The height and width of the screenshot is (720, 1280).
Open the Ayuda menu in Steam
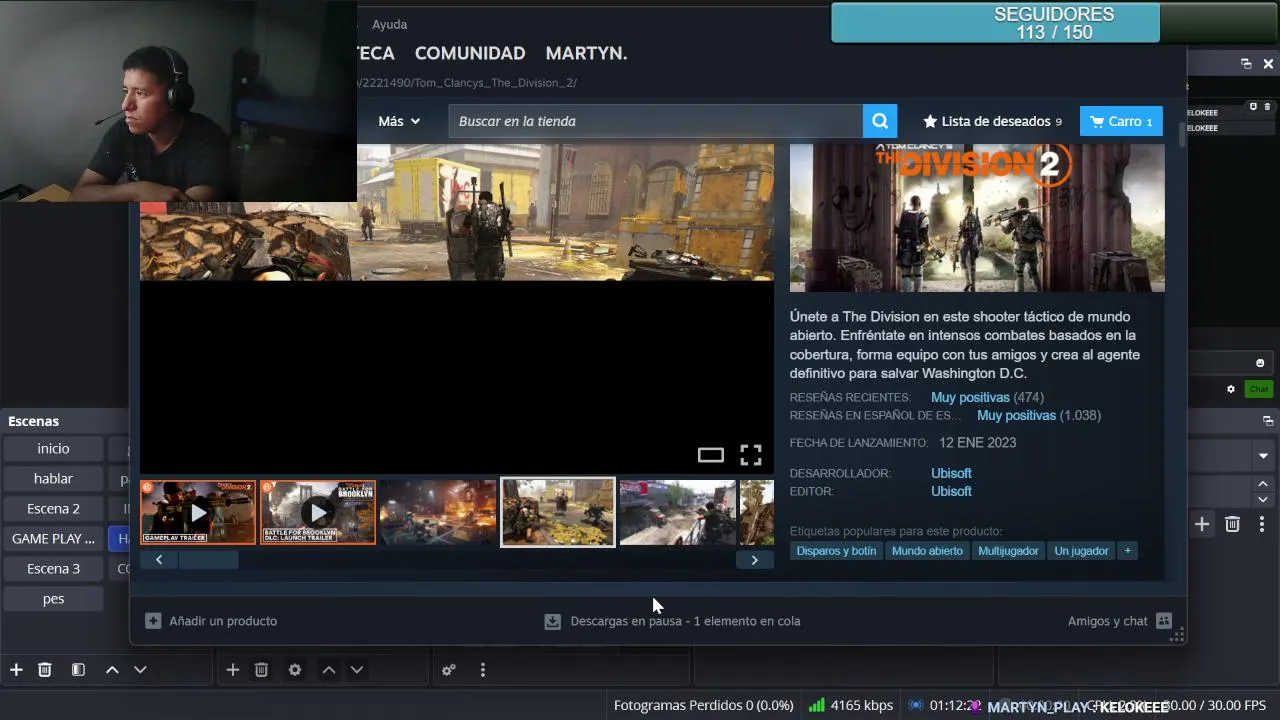pyautogui.click(x=389, y=24)
